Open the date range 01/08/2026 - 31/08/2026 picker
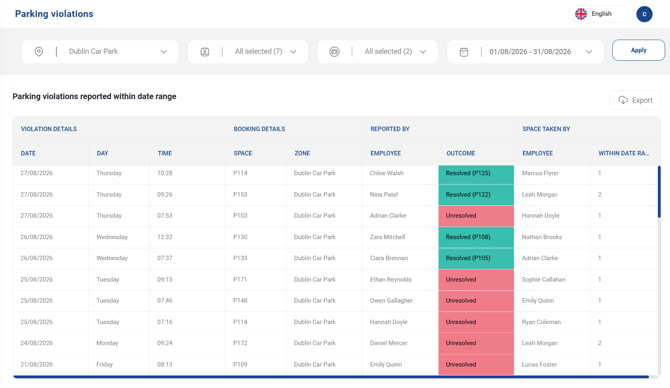The image size is (670, 388). [525, 52]
